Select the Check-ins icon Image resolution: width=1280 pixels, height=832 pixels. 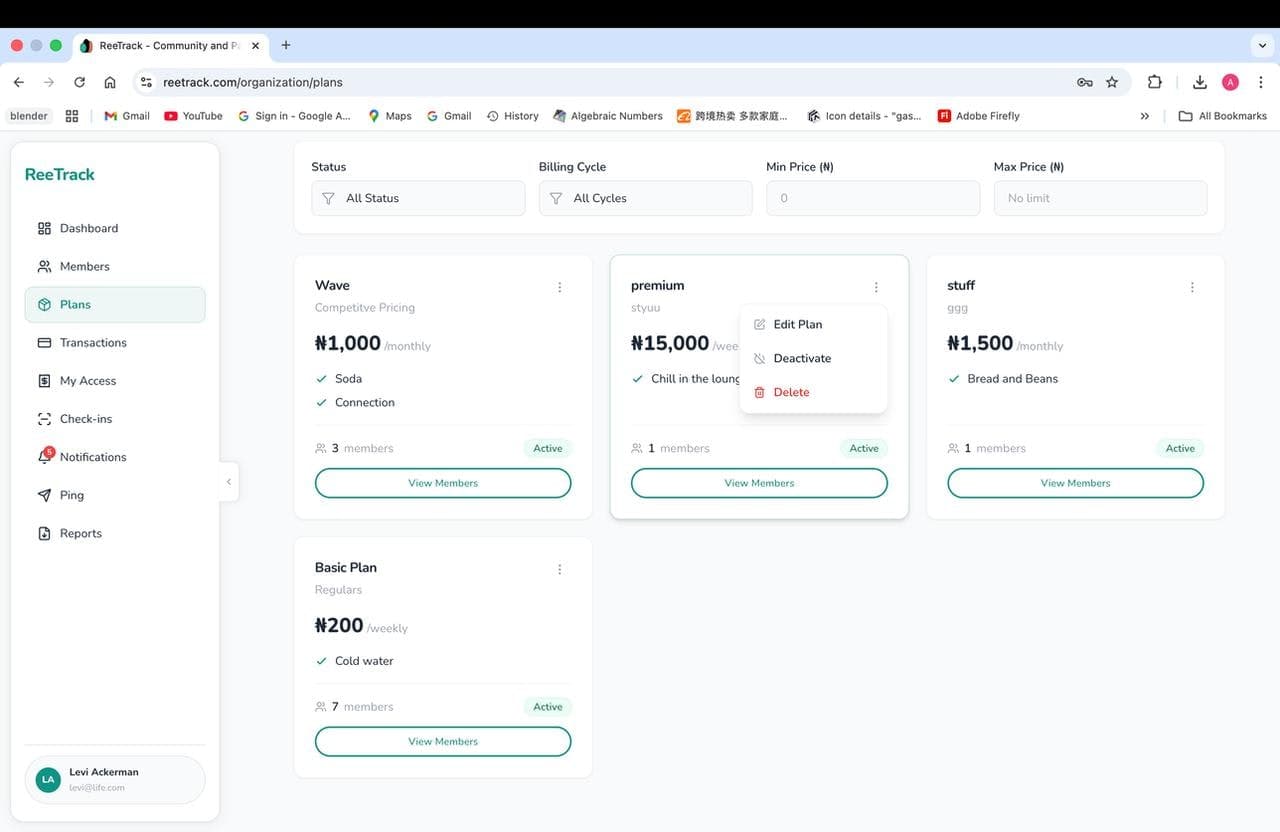pyautogui.click(x=44, y=418)
